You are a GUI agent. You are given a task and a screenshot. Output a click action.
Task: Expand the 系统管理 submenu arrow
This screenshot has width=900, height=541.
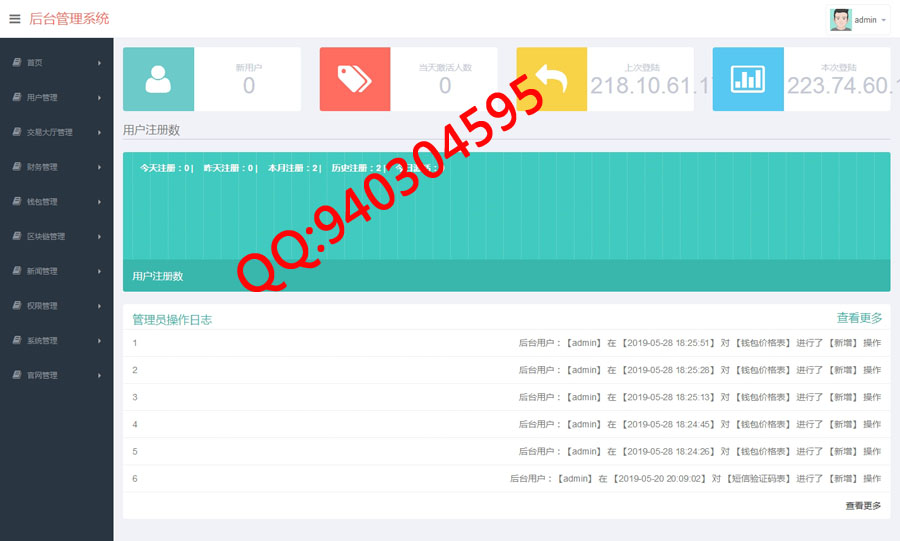click(100, 341)
